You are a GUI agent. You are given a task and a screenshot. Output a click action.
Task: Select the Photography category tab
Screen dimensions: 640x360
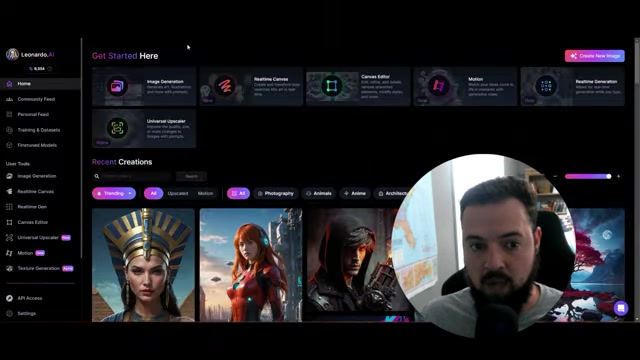pos(275,193)
